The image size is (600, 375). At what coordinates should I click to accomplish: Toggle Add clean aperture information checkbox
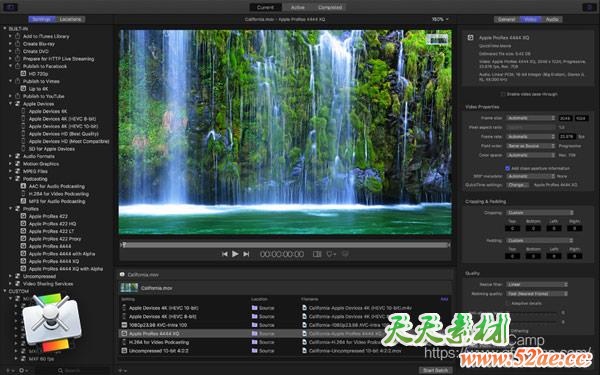pos(507,168)
